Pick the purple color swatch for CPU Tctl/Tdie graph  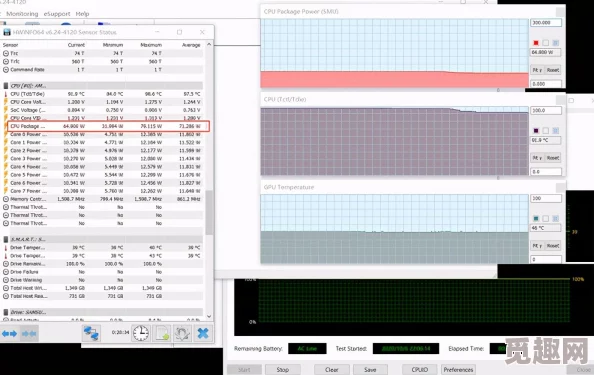tap(536, 131)
